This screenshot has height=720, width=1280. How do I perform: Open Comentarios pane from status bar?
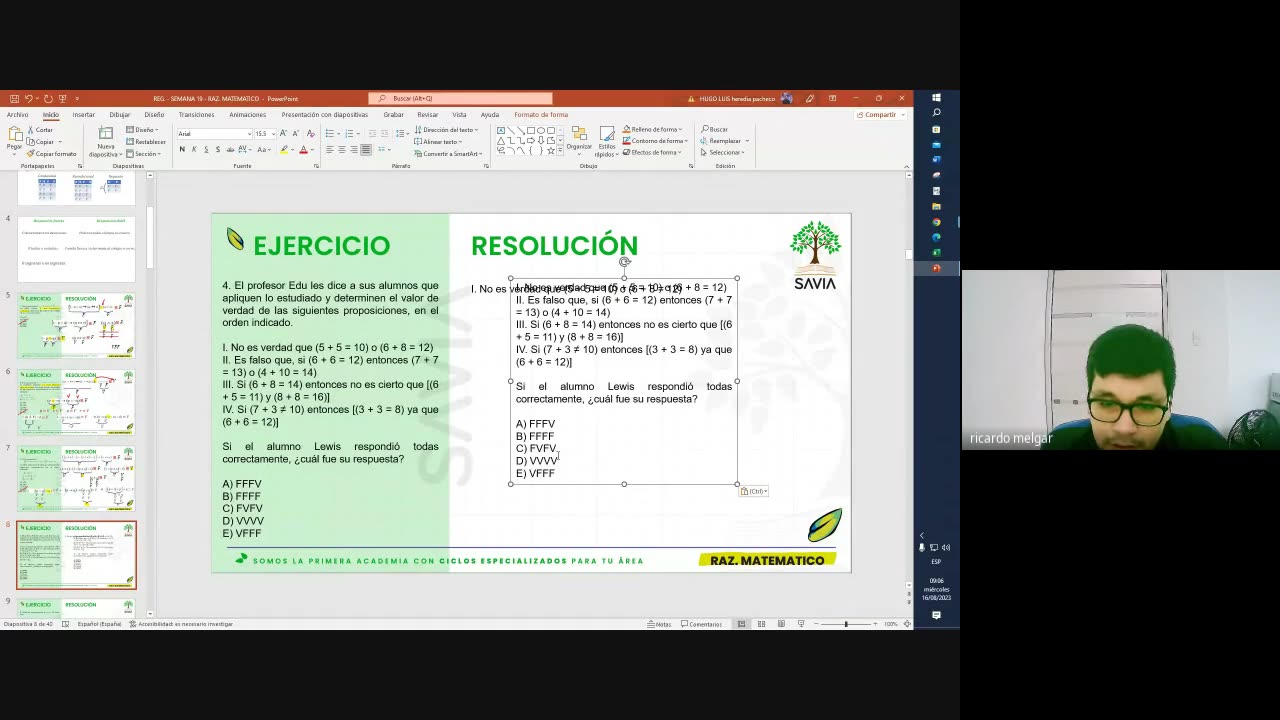[701, 624]
